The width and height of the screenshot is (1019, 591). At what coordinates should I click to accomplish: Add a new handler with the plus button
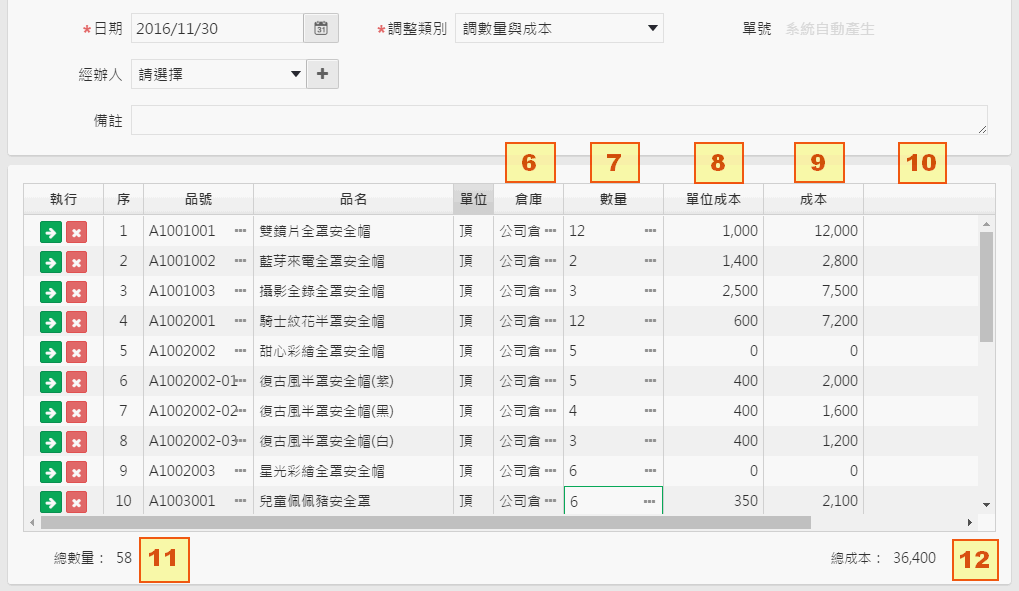point(322,74)
